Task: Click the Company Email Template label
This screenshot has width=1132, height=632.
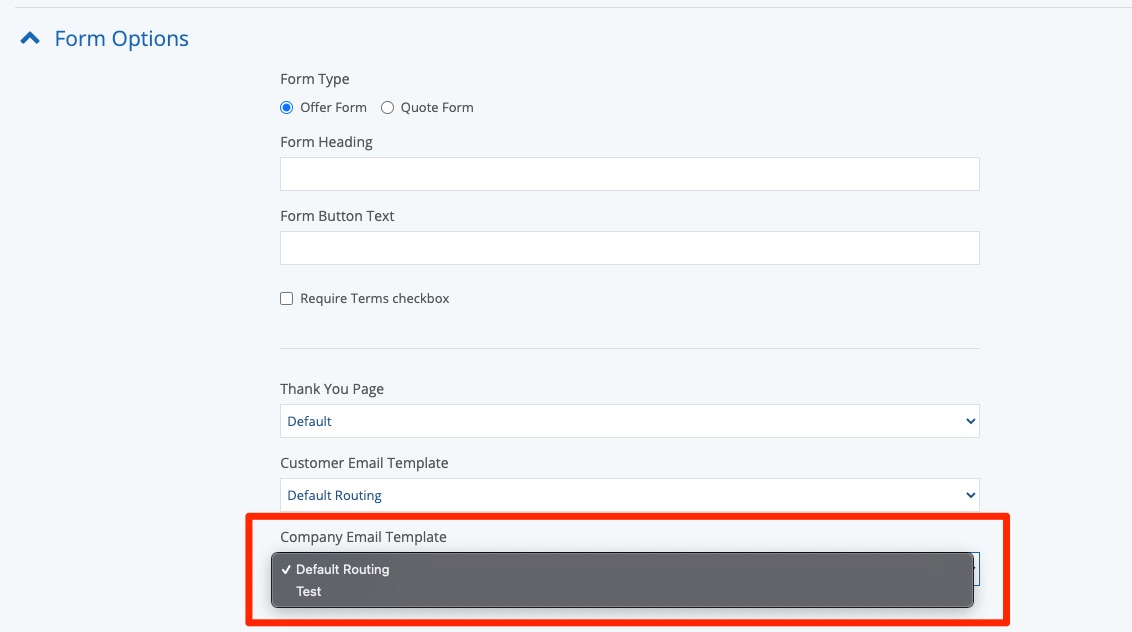Action: click(363, 537)
